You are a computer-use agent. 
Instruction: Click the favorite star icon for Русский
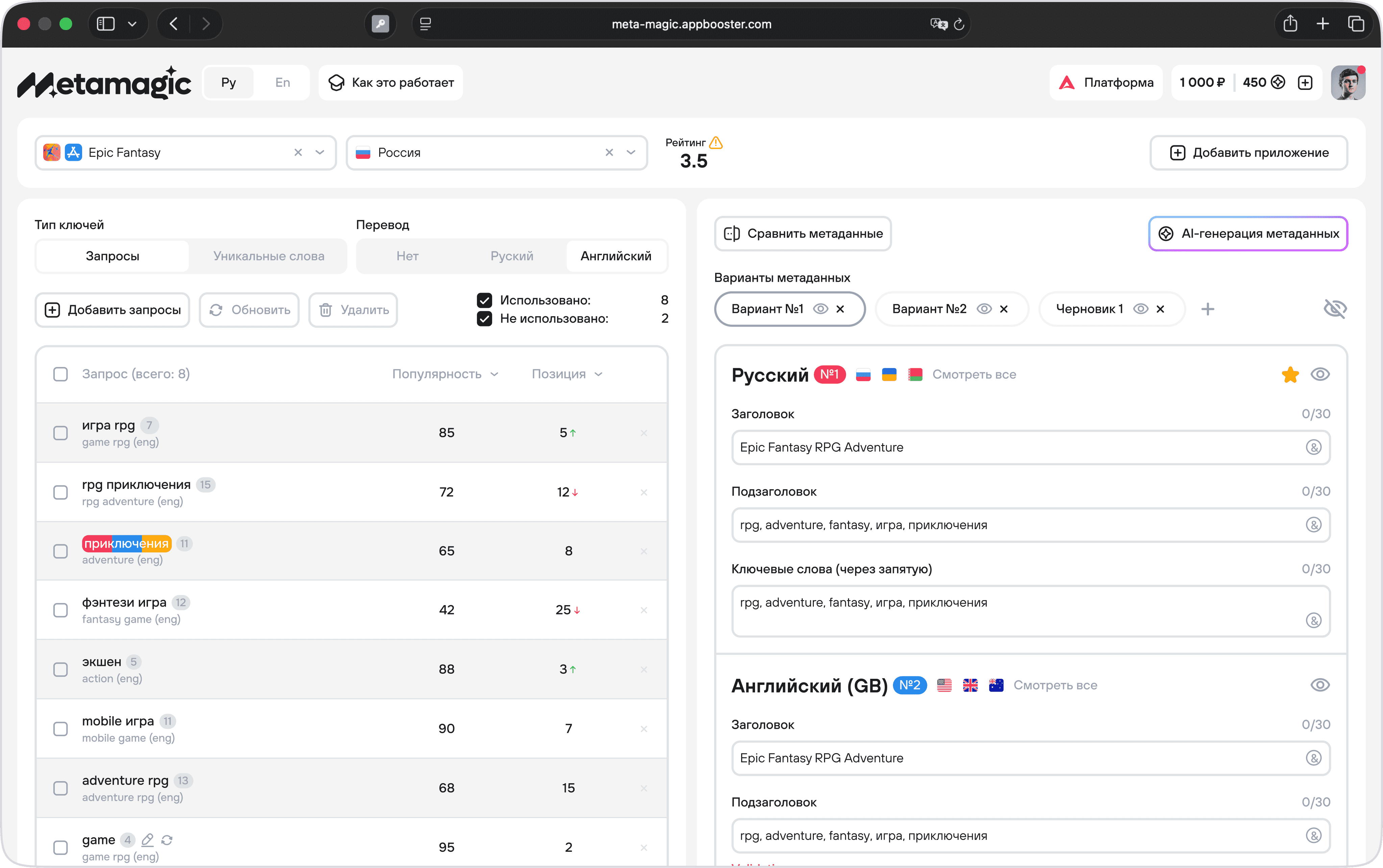click(1290, 374)
